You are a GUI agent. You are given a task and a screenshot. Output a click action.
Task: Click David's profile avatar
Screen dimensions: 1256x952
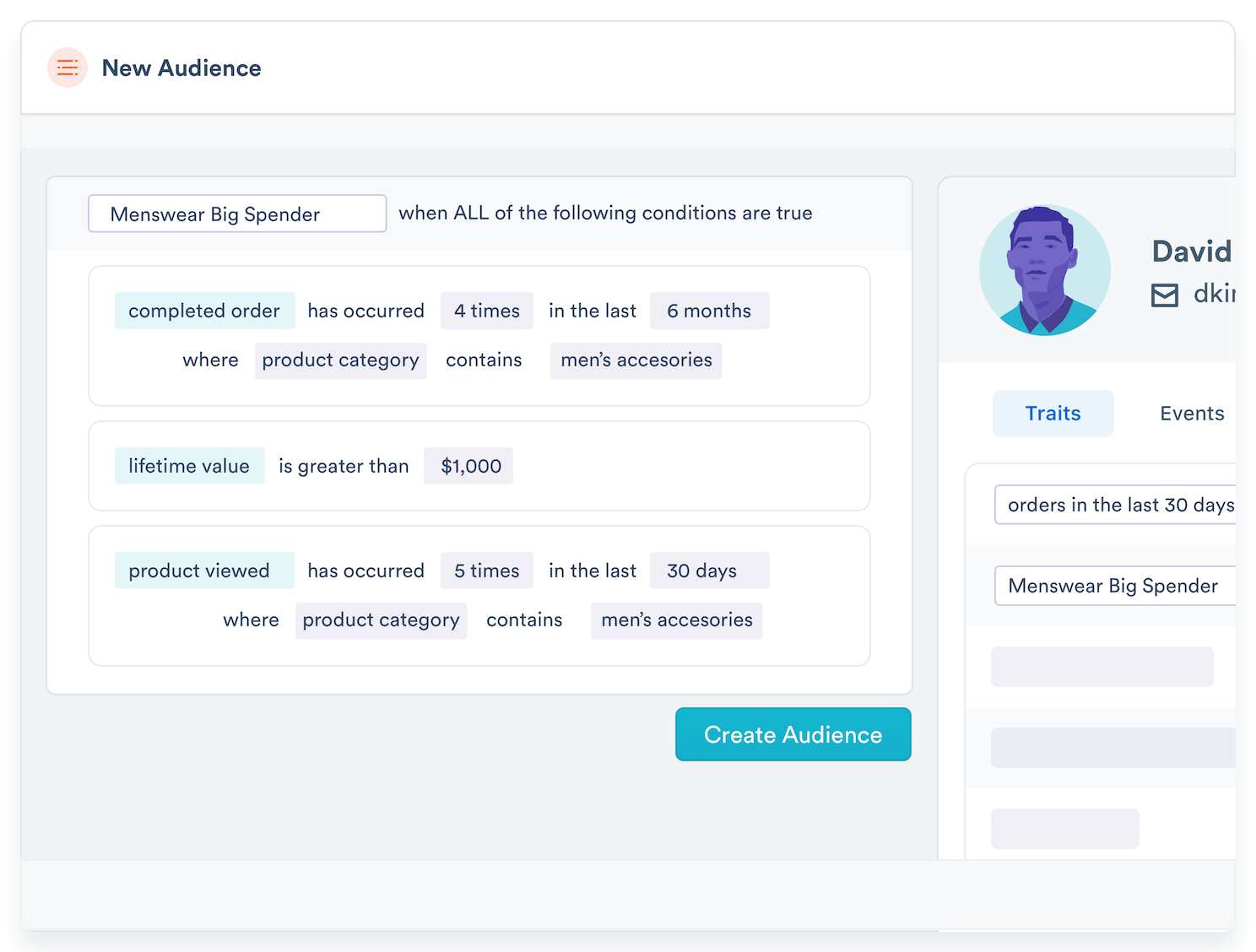(1044, 271)
